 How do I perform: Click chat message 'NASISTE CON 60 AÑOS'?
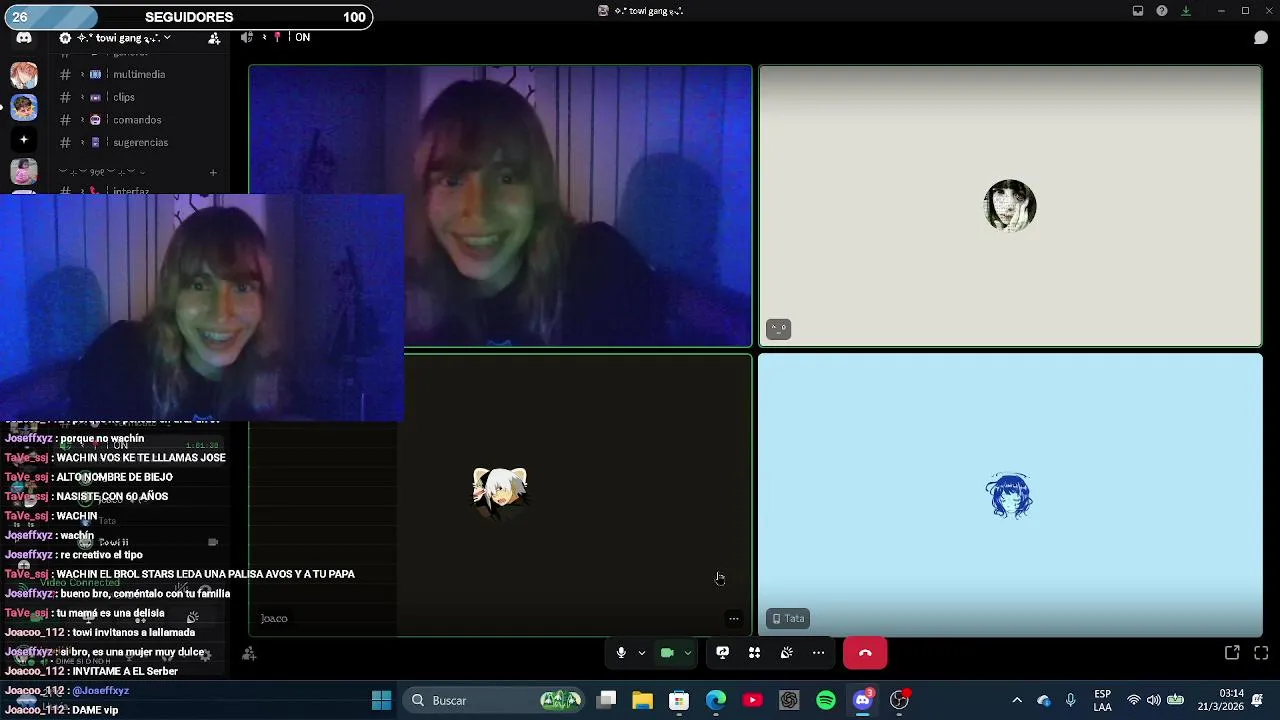coord(112,497)
